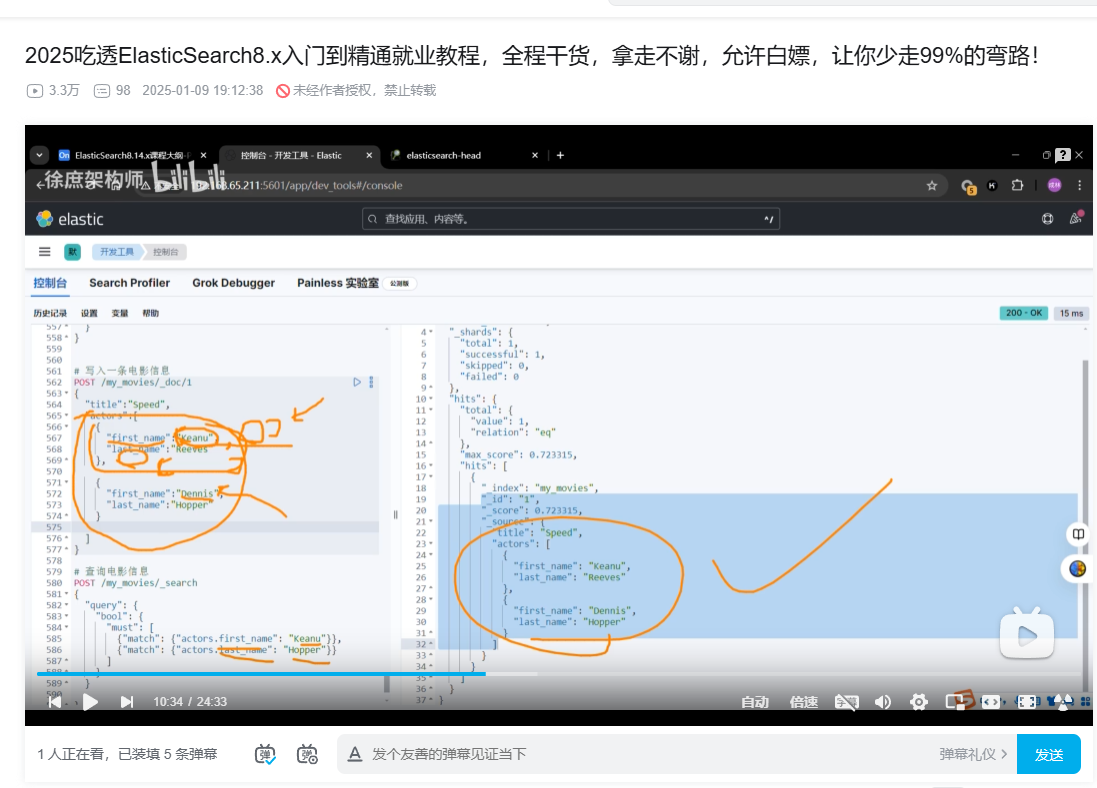The image size is (1097, 788).
Task: Run the POST /my_movies/_doc/1 request
Action: (357, 382)
